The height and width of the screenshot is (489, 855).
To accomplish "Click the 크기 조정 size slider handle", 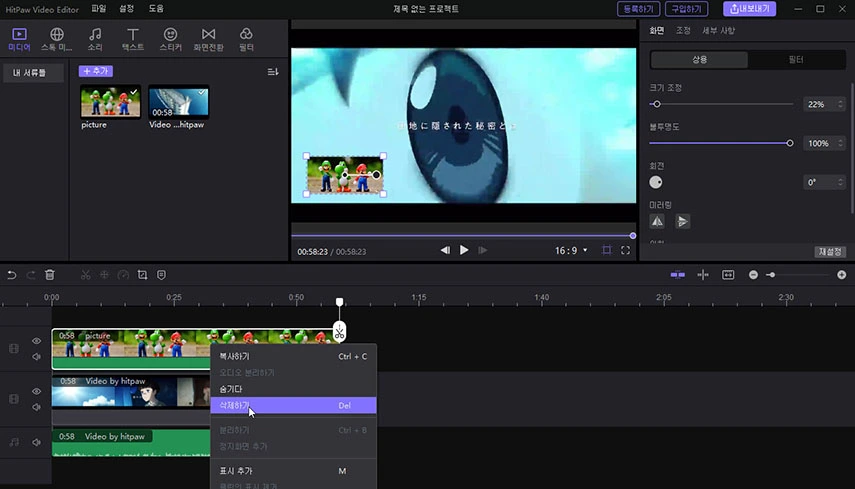I will [657, 104].
